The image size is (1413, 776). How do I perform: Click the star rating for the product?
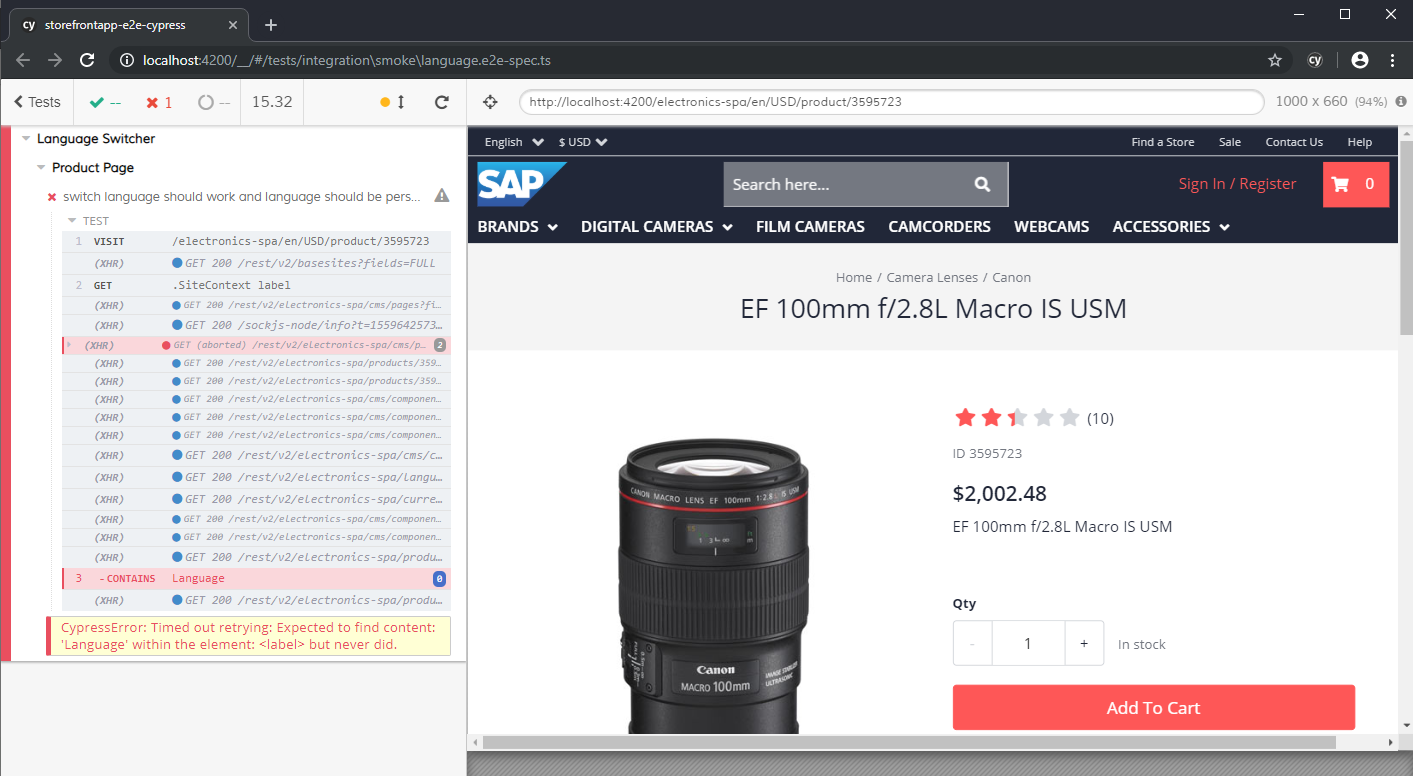point(1017,418)
